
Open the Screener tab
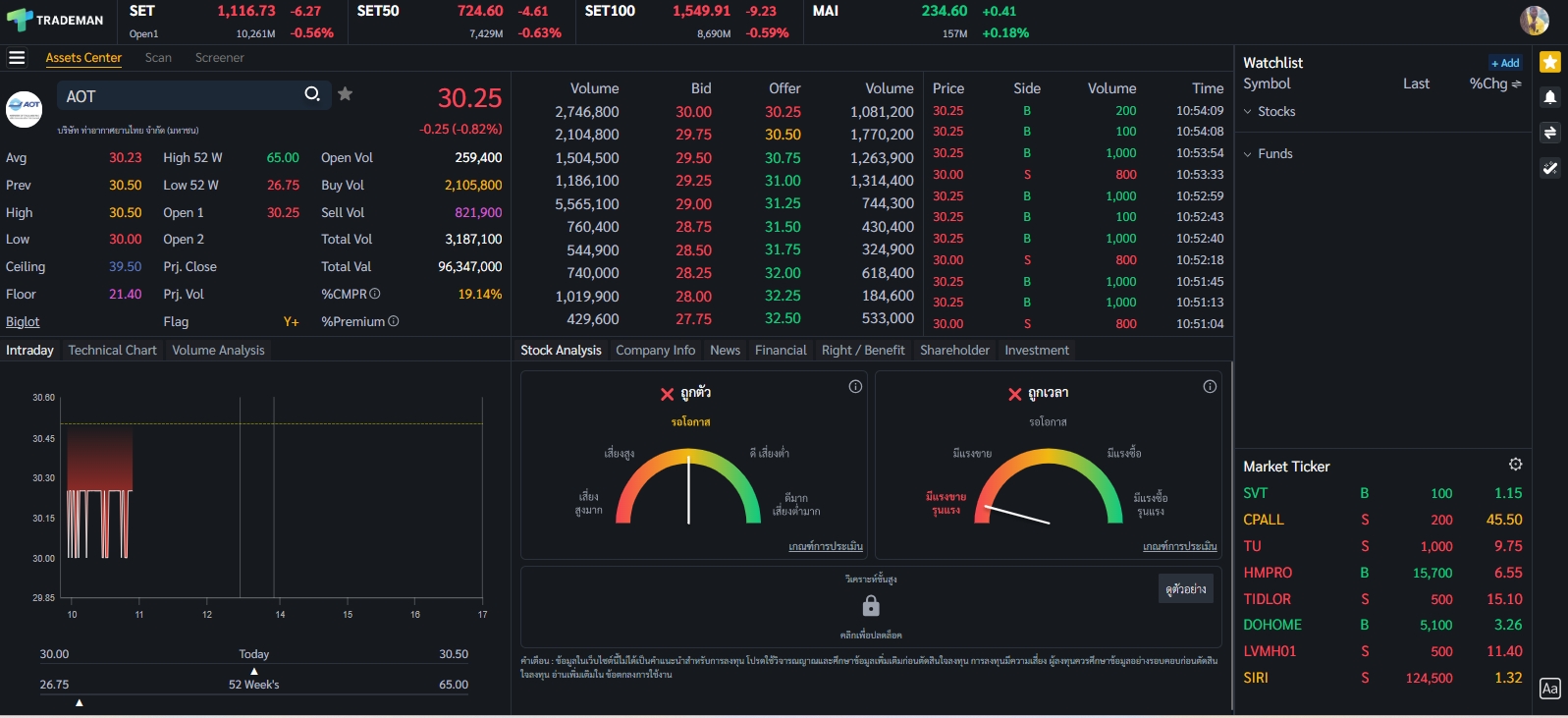(x=219, y=58)
